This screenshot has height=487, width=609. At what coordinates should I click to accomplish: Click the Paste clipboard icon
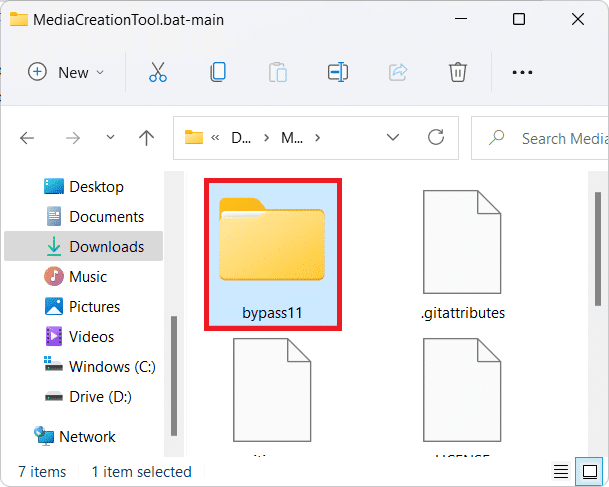278,72
